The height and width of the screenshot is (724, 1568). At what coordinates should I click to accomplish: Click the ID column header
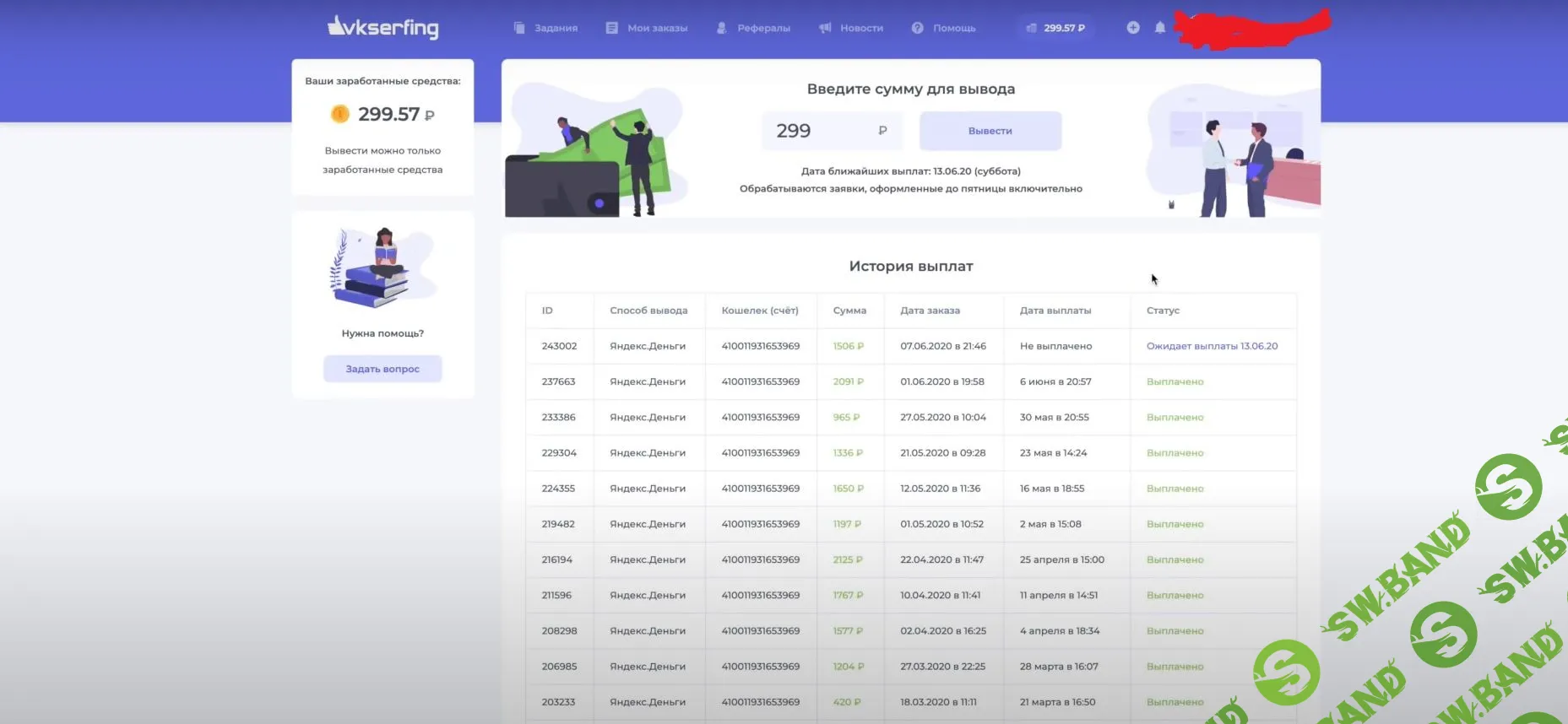tap(547, 311)
